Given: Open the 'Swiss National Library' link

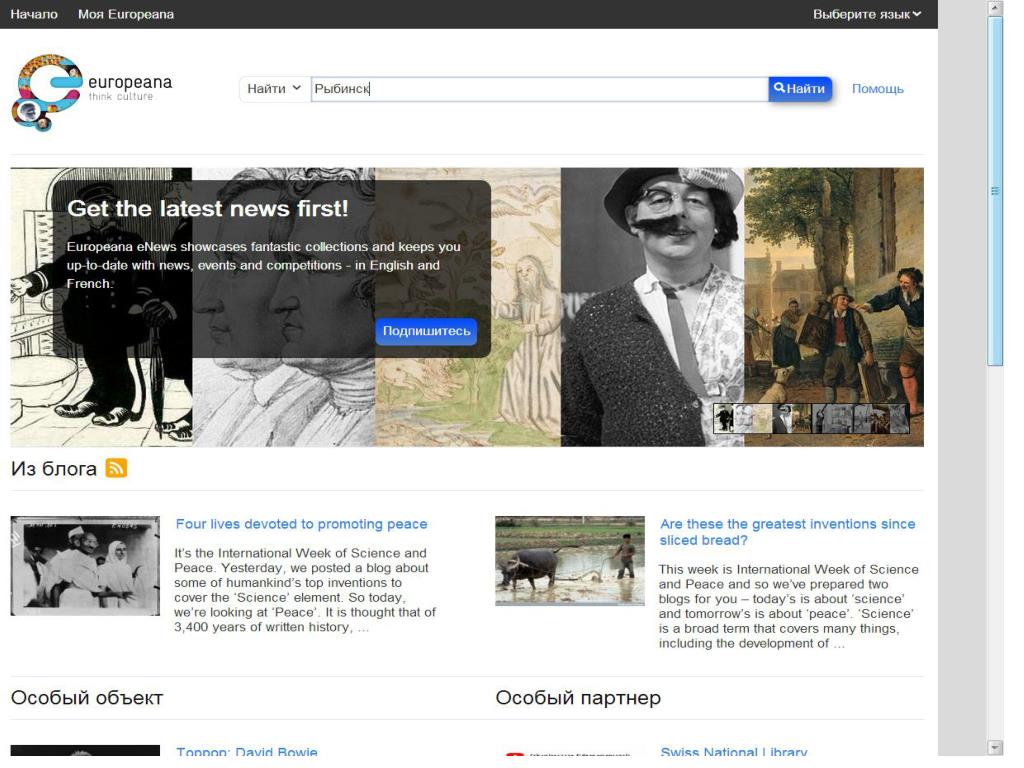Looking at the screenshot, I should click(x=734, y=752).
